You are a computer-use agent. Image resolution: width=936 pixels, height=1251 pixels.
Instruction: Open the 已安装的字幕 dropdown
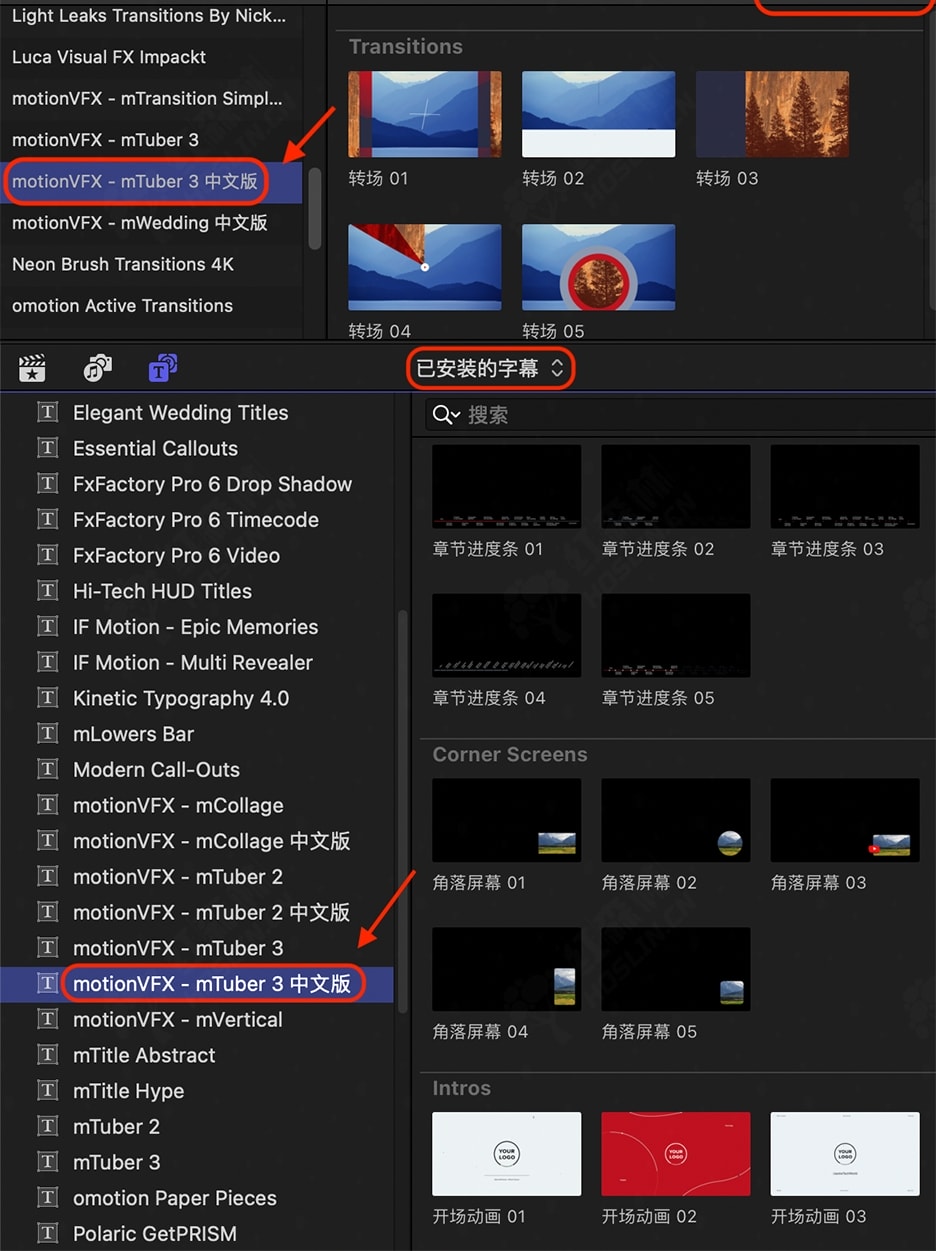click(490, 369)
